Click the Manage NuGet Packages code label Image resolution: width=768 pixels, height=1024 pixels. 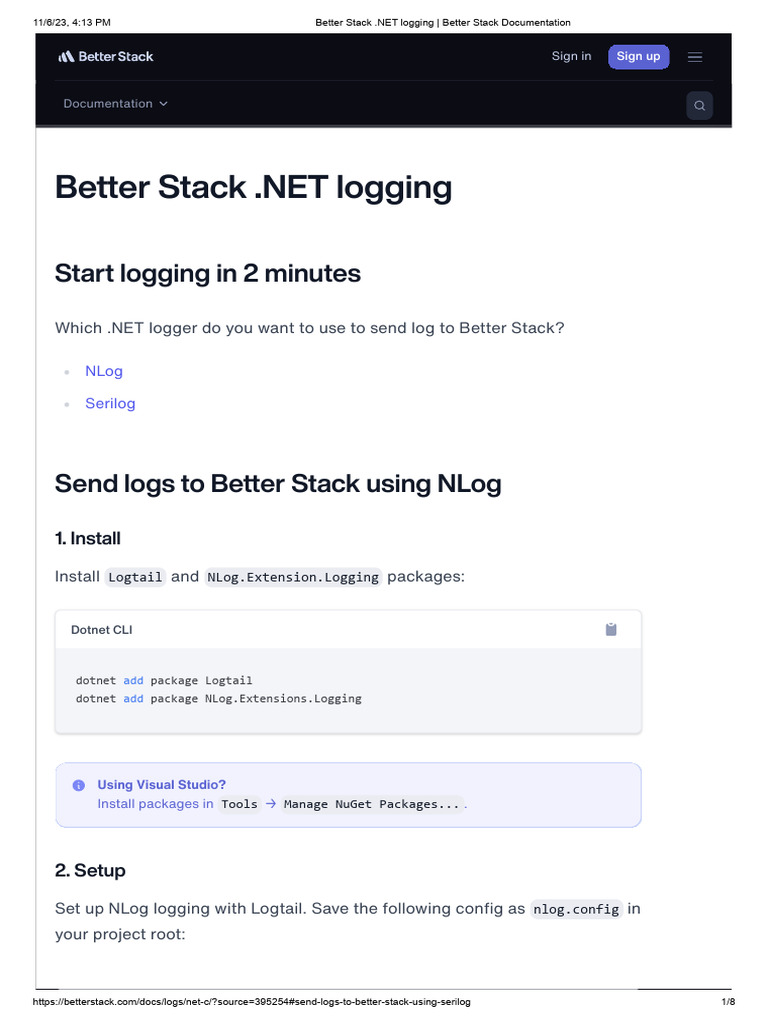point(373,804)
